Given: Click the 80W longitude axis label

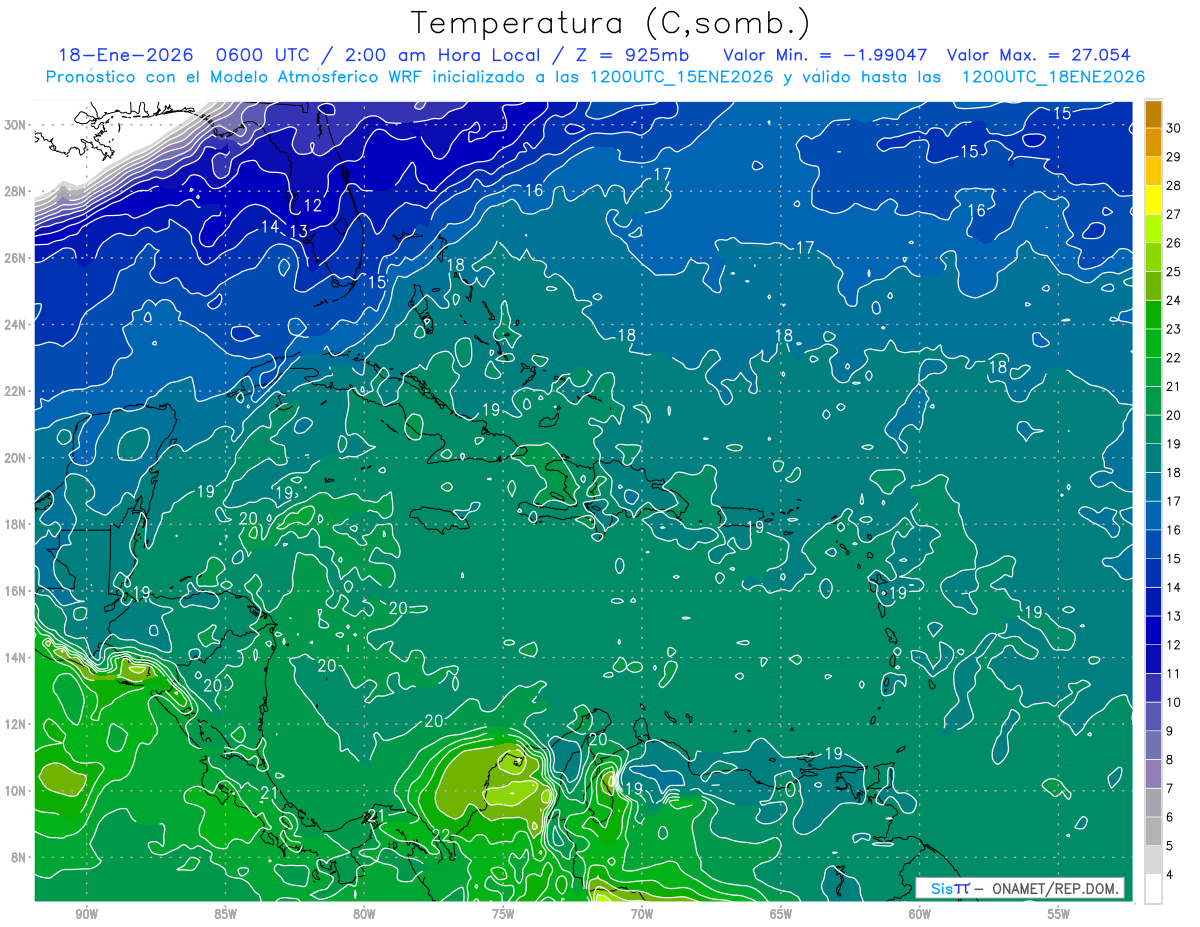Looking at the screenshot, I should pos(364,912).
